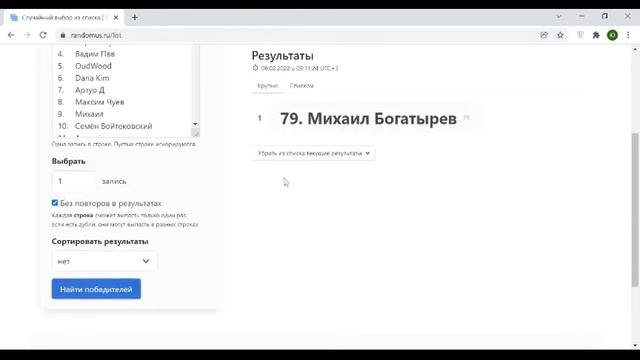
Task: Open Chrome three-dot menu
Action: [628, 36]
